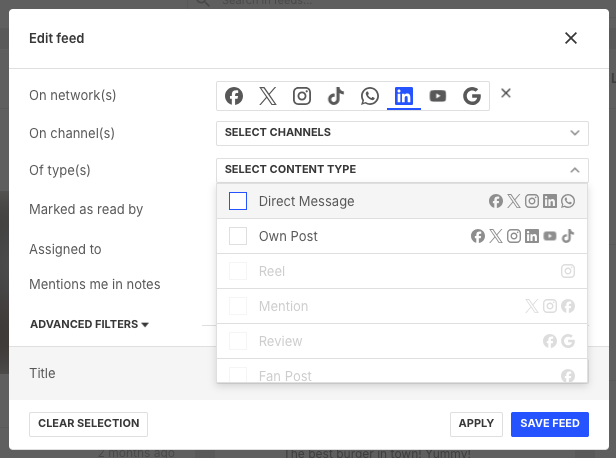Click the Instagram icon in Direct Message row

tap(532, 201)
